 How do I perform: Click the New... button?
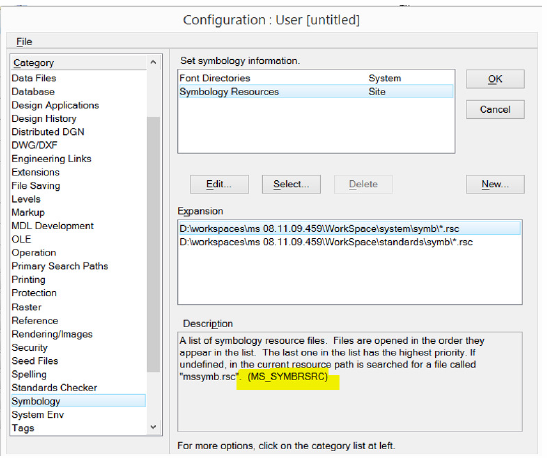pos(495,184)
